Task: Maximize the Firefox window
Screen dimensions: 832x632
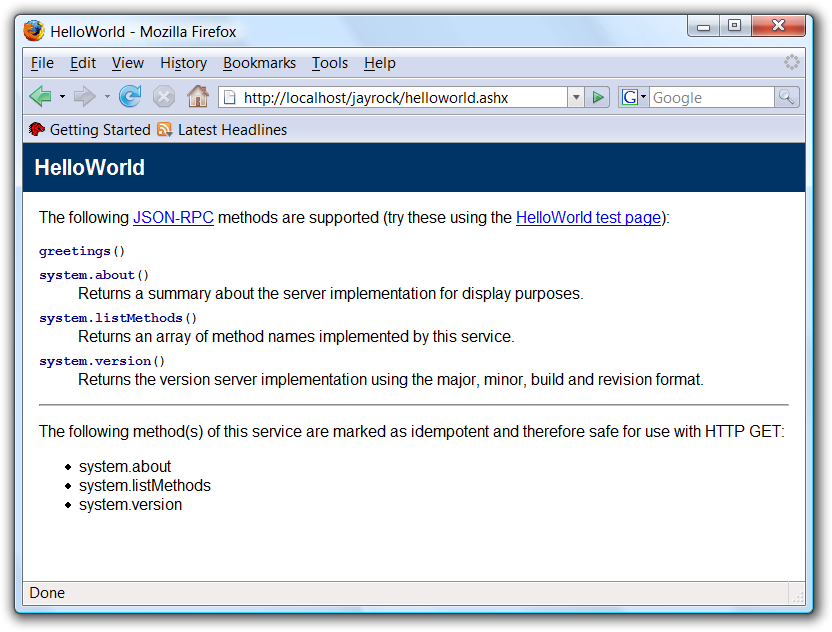Action: [735, 25]
